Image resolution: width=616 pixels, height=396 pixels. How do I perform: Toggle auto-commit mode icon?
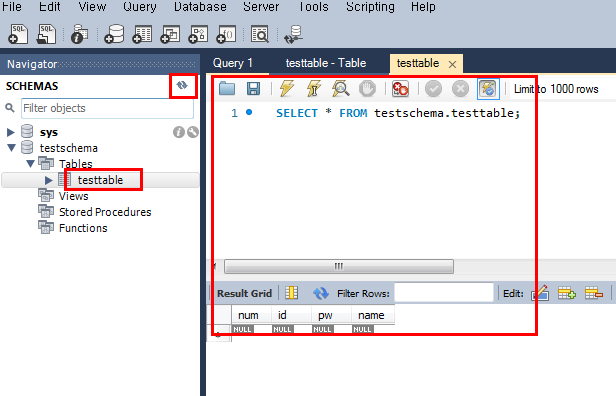point(488,89)
